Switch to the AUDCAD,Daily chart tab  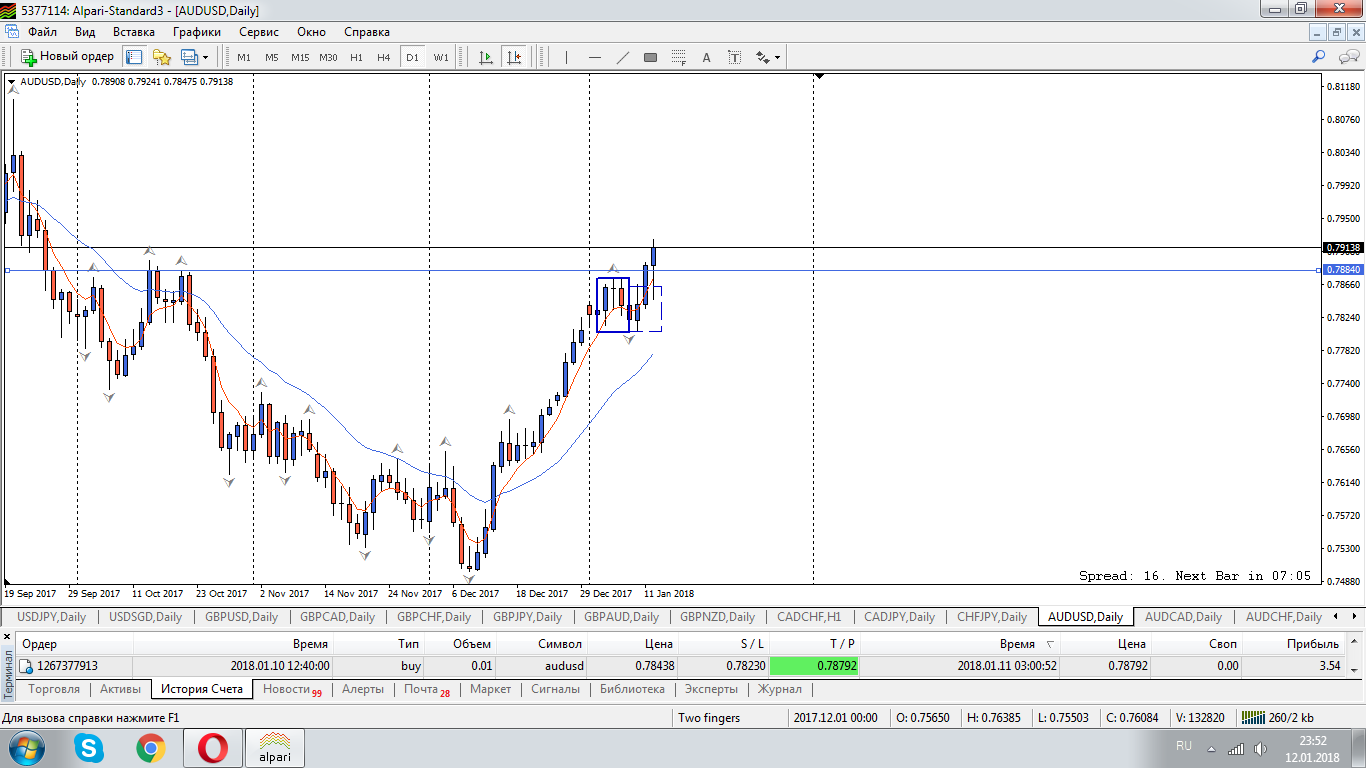pos(1183,617)
